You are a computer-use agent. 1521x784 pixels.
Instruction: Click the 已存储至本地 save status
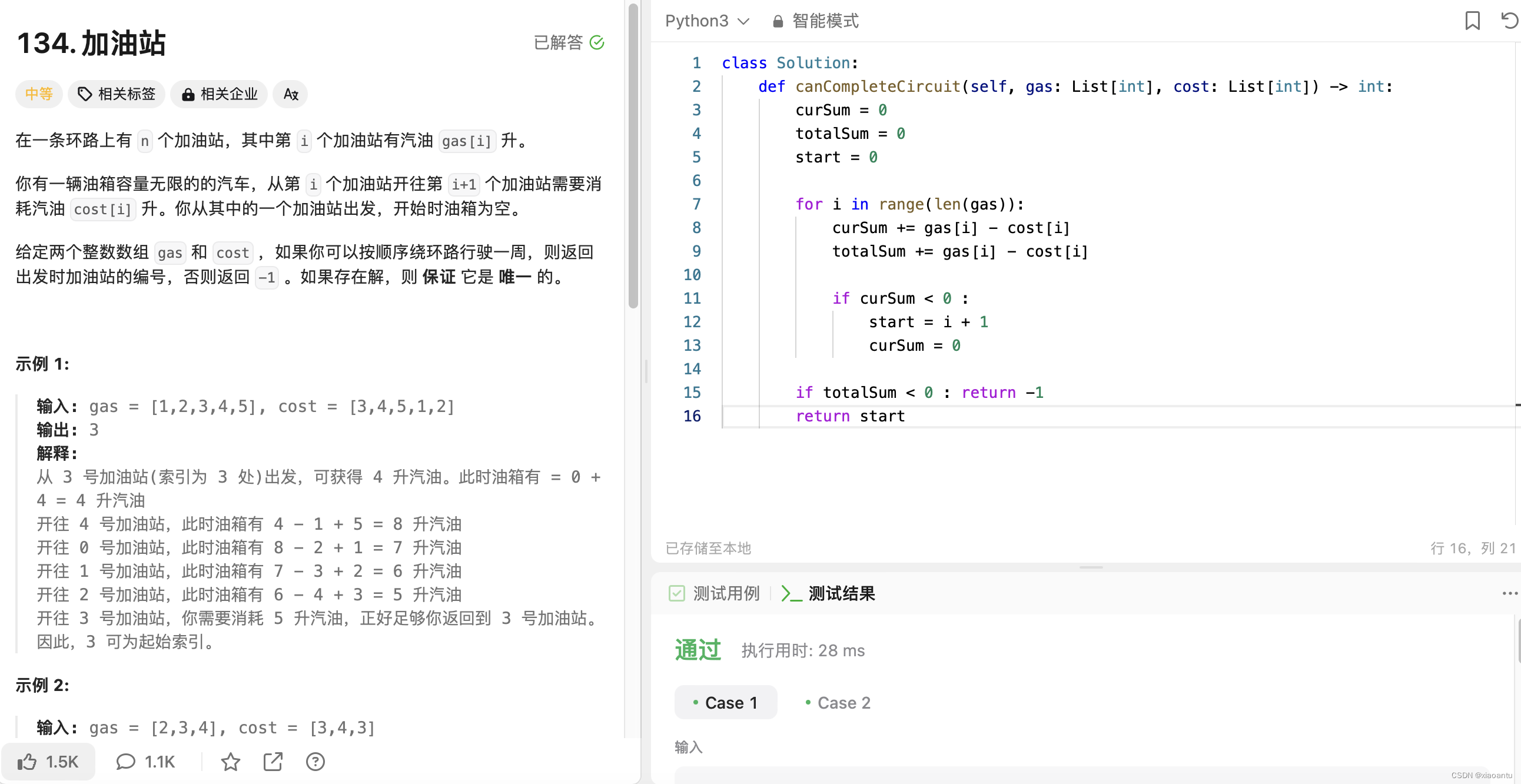[708, 548]
